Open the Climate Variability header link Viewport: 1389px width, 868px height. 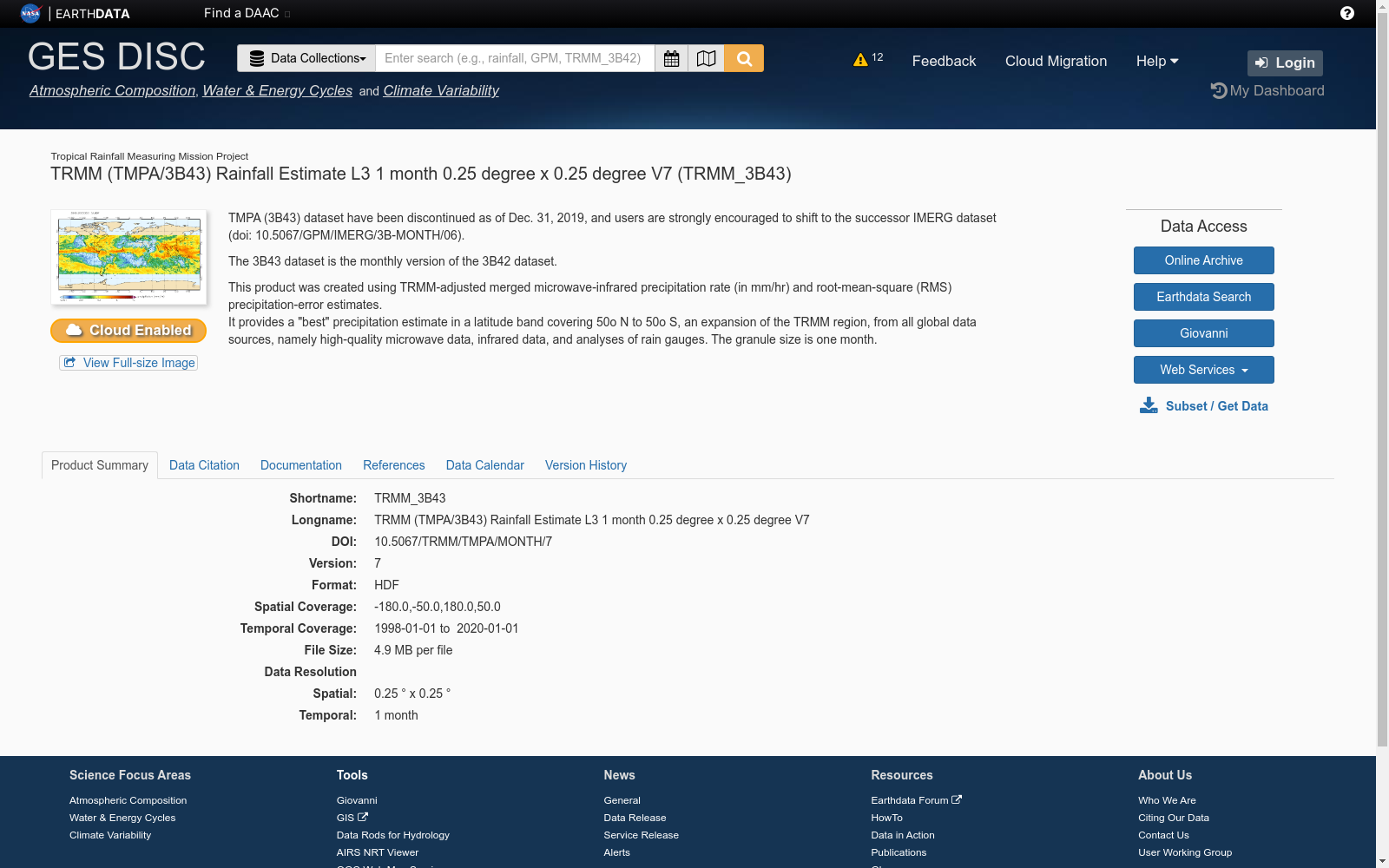tap(441, 90)
